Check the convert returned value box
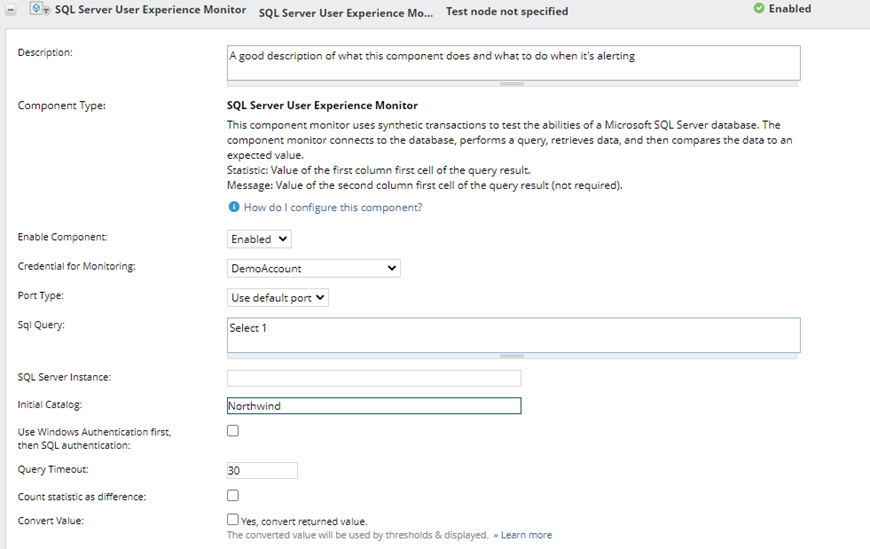 [233, 520]
